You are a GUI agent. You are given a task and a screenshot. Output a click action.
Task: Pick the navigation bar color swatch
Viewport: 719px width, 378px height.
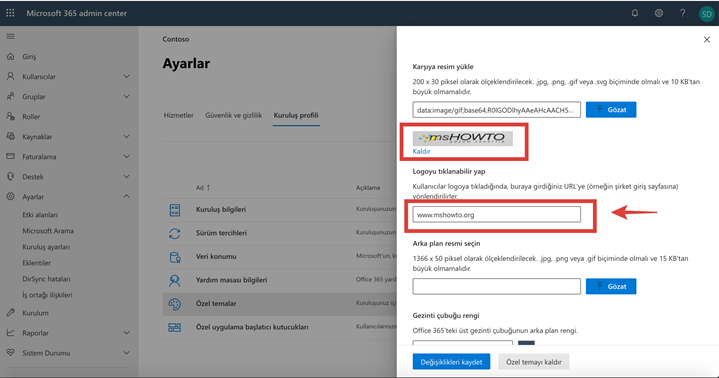[526, 343]
